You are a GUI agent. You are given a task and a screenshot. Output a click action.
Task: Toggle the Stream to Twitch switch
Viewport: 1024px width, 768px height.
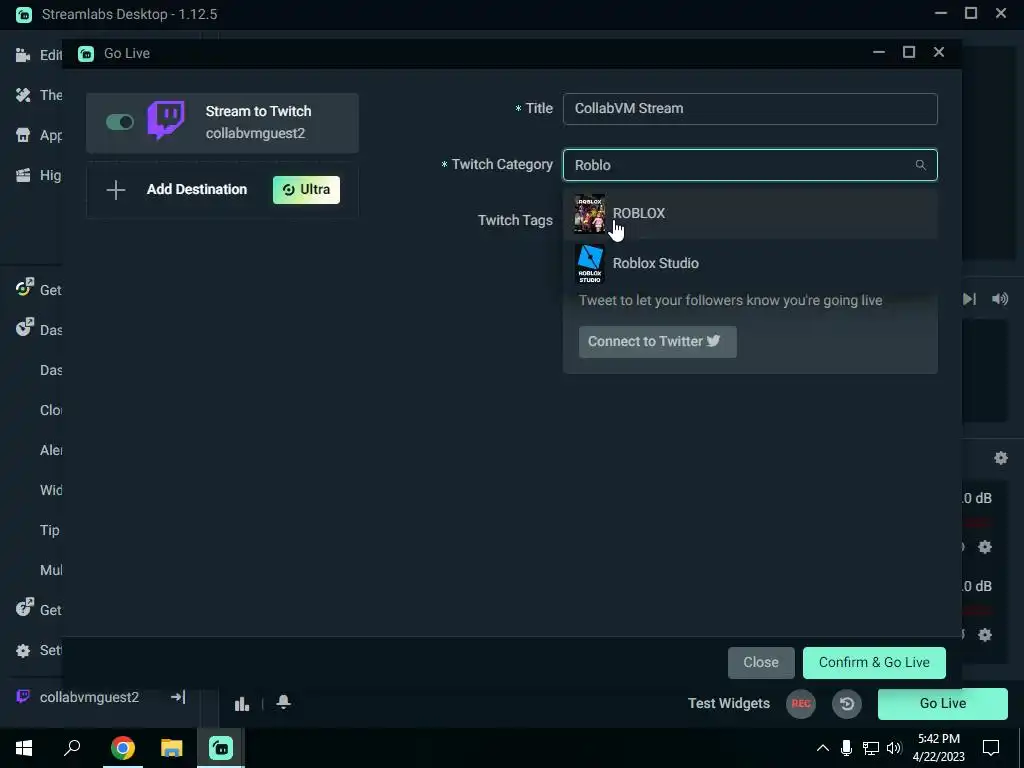click(120, 122)
